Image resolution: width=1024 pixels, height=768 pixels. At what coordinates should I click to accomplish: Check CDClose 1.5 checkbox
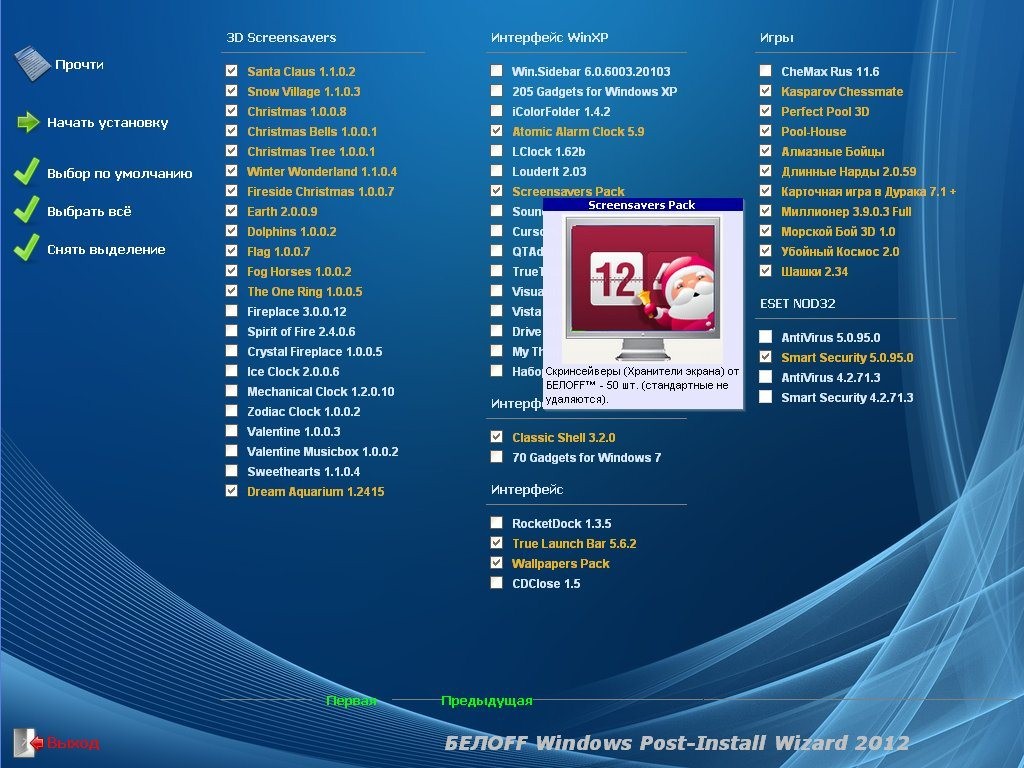coord(496,583)
